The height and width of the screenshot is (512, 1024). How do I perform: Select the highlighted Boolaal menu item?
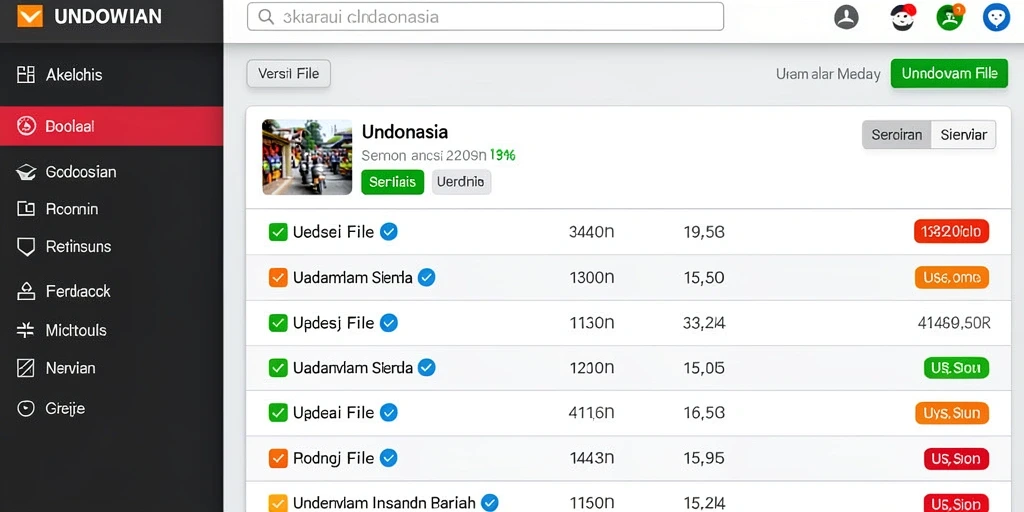click(111, 126)
